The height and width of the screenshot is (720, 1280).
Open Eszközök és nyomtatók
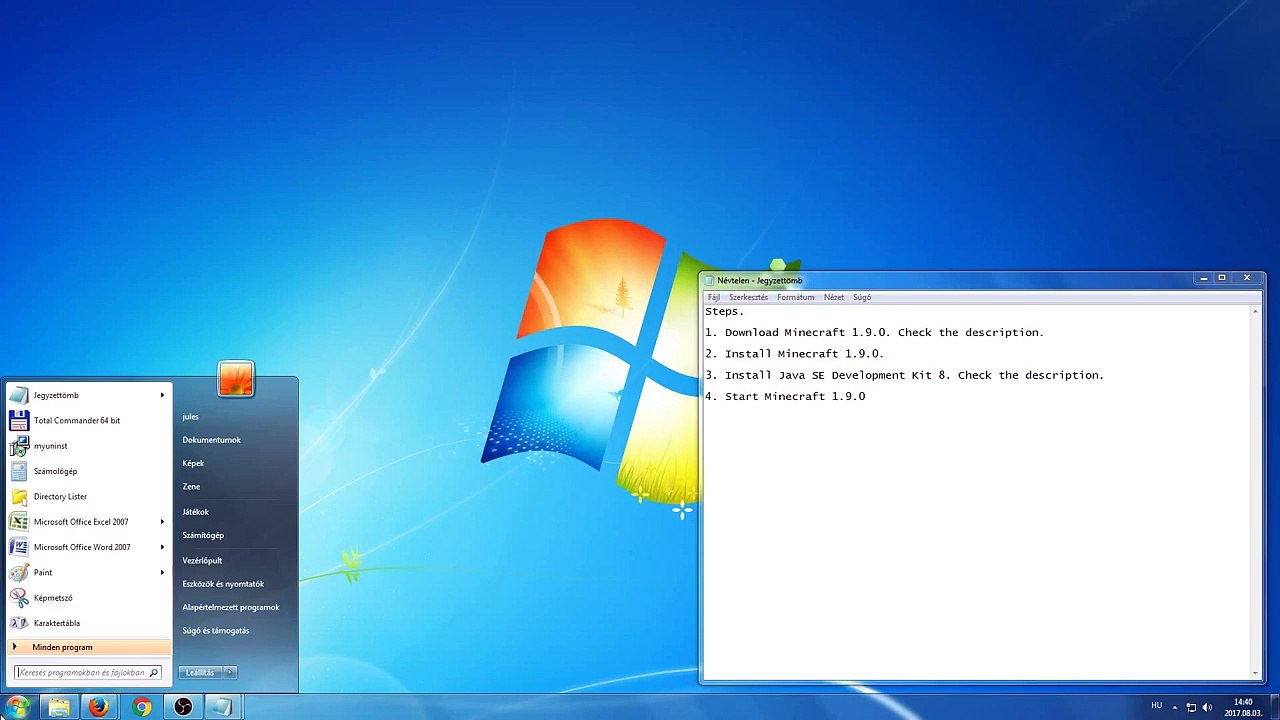(x=223, y=584)
